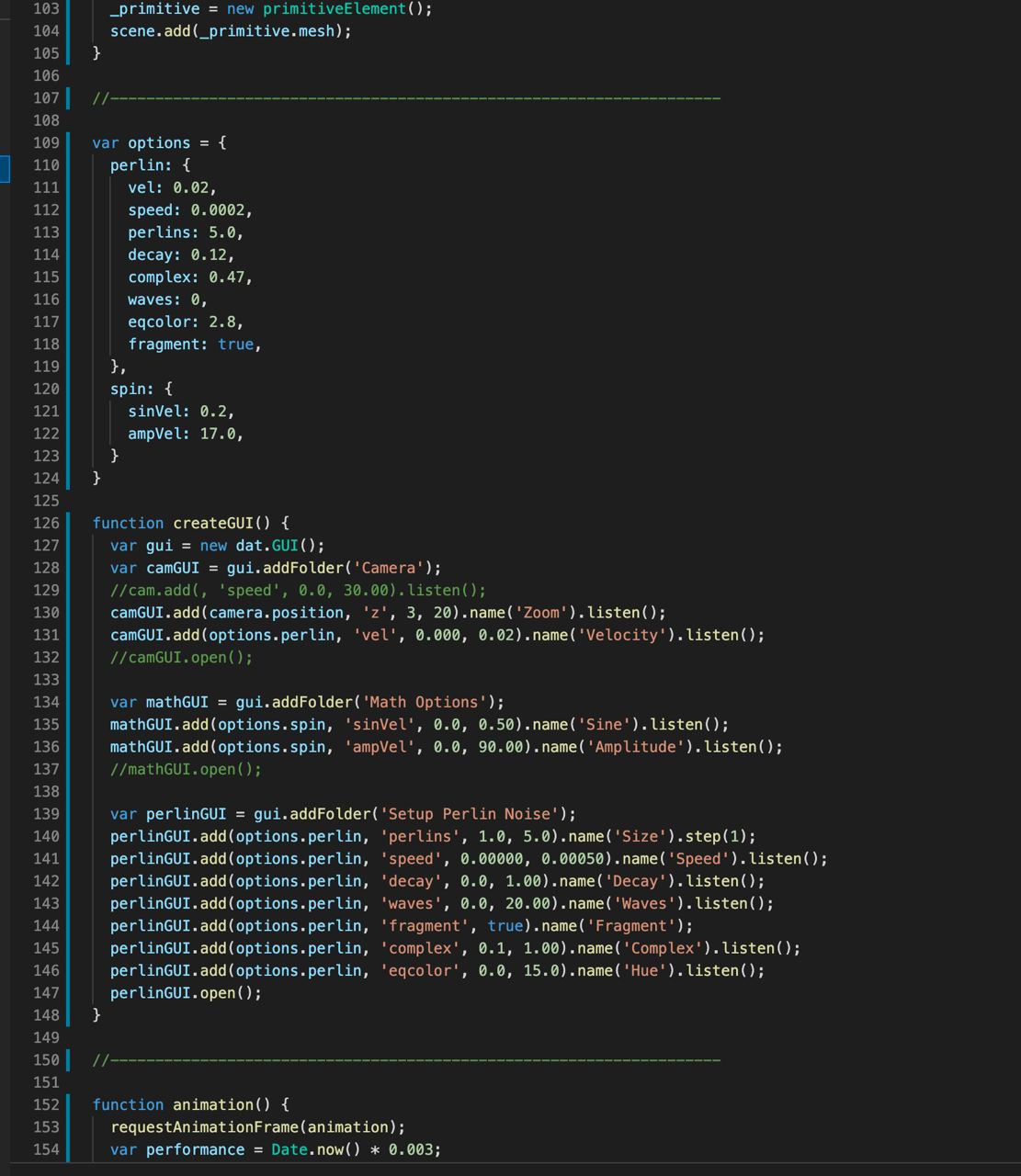Click the 'Sine' name string
The width and height of the screenshot is (1021, 1176).
604,724
